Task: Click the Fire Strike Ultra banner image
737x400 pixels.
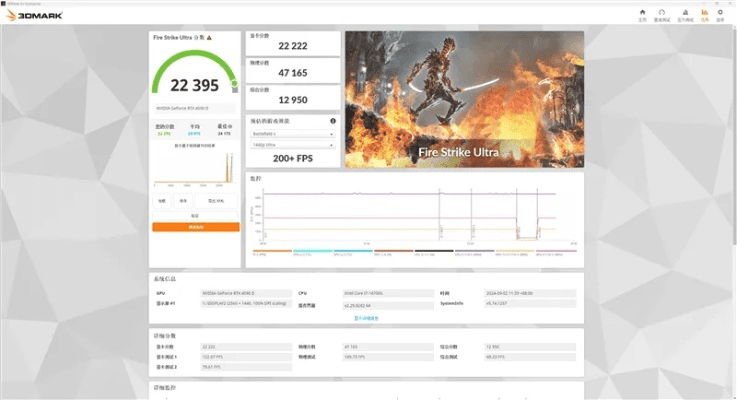Action: click(x=464, y=98)
